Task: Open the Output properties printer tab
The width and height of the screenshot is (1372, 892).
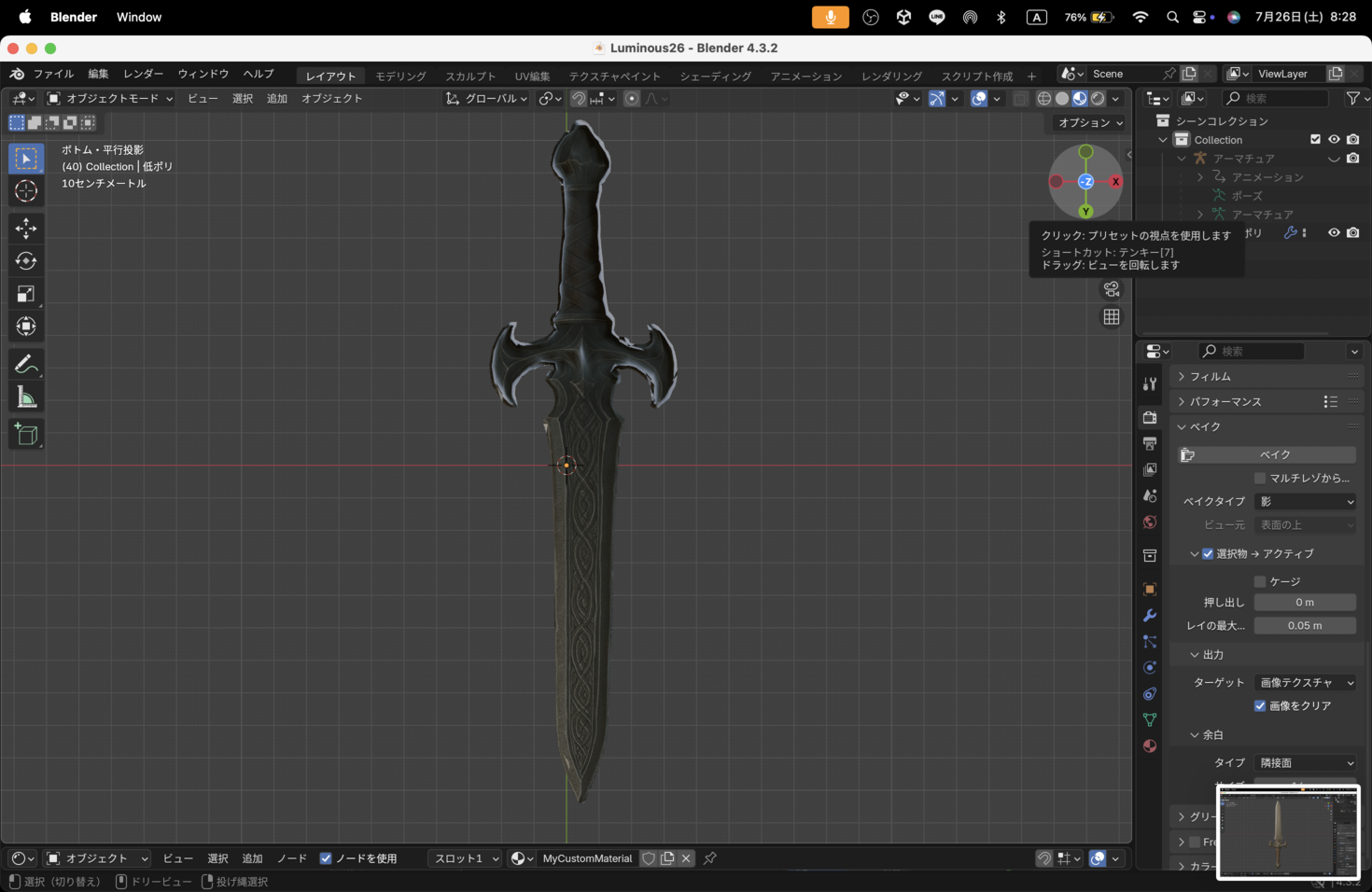Action: (1150, 443)
